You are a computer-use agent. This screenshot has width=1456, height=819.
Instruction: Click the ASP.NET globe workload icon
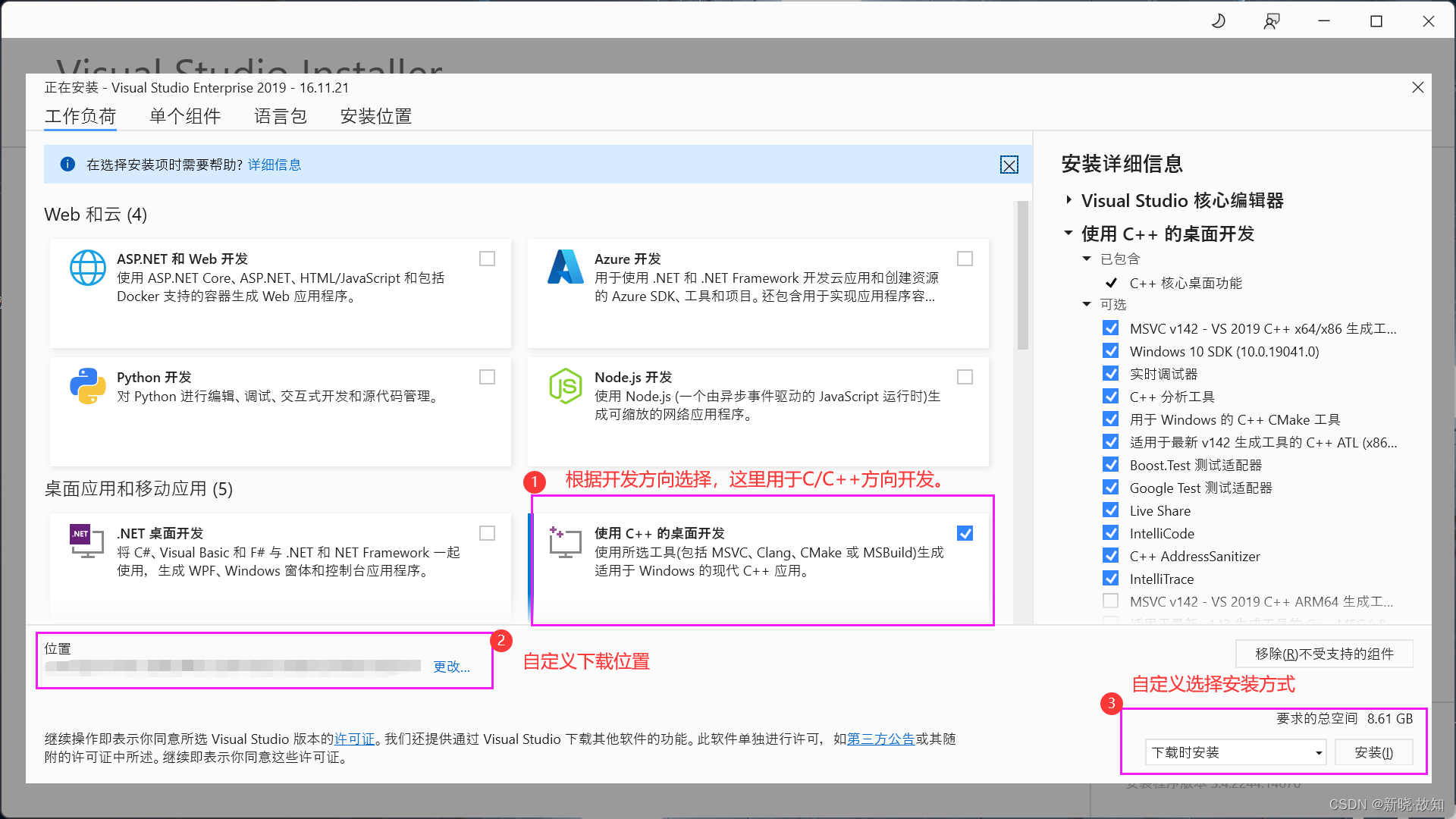coord(88,268)
